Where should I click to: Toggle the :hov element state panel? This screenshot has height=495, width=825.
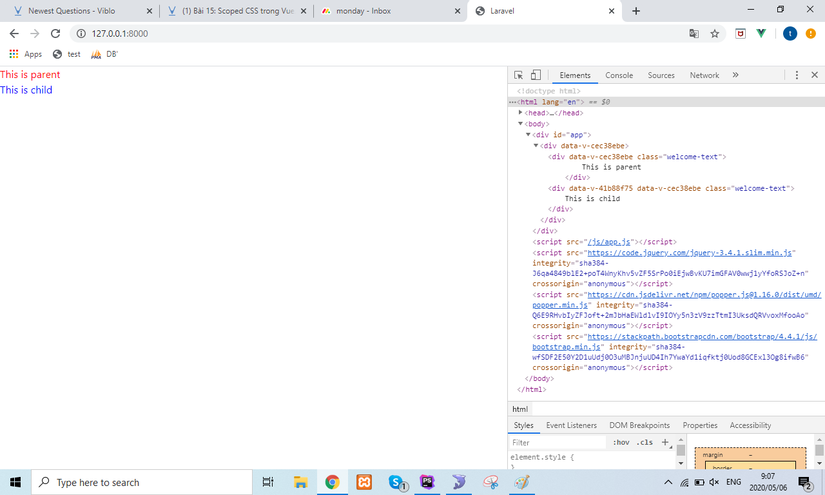621,442
